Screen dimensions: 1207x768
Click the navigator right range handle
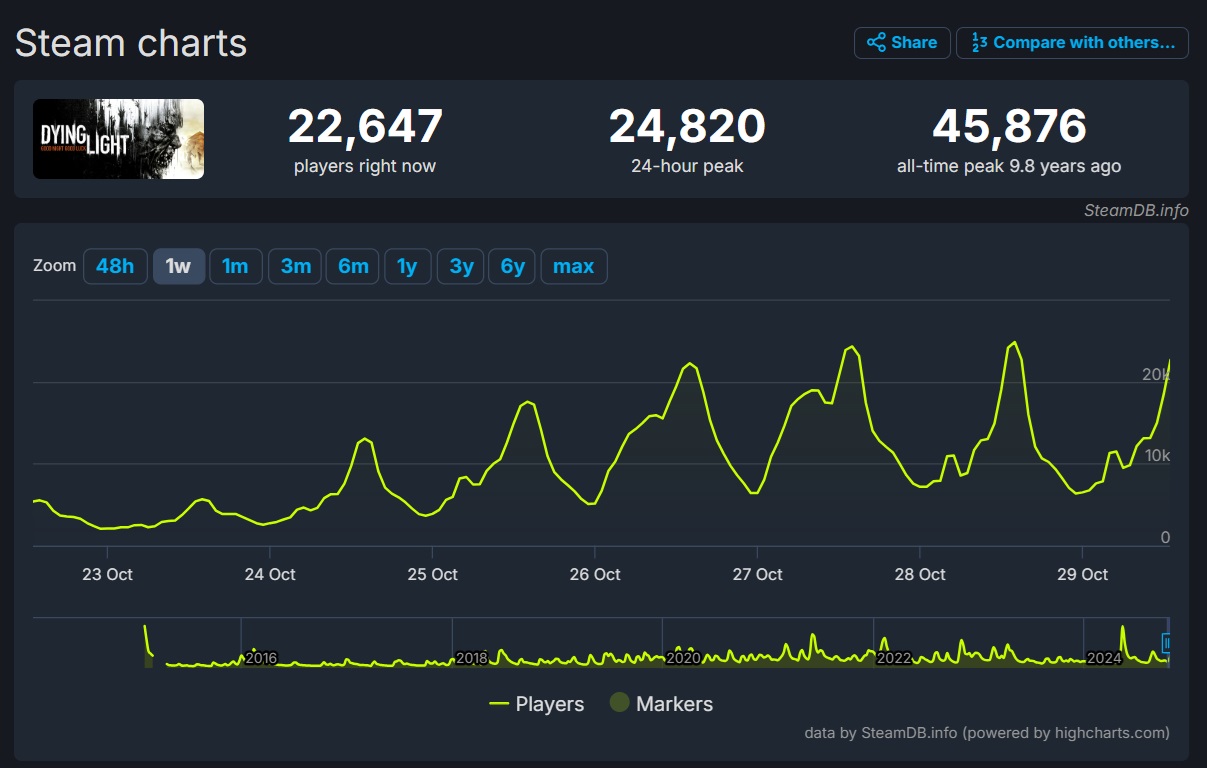pos(1165,643)
